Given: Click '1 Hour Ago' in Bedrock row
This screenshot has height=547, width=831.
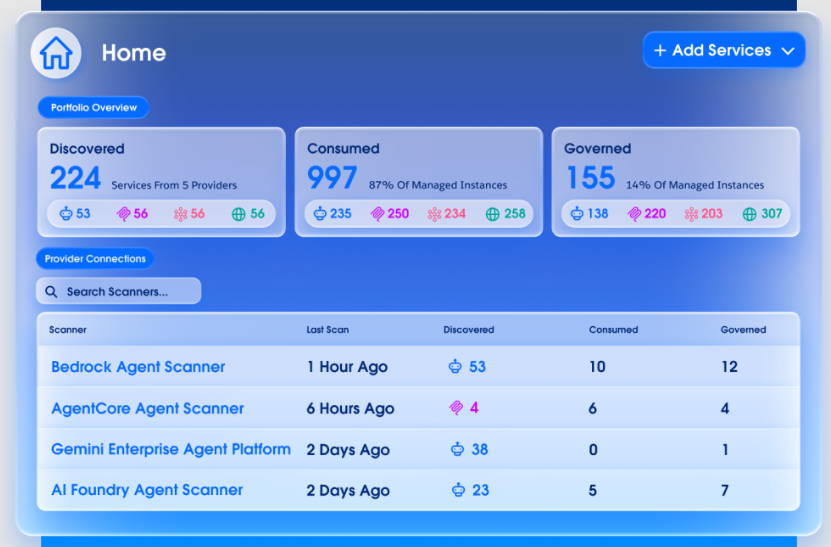Looking at the screenshot, I should click(x=347, y=367).
